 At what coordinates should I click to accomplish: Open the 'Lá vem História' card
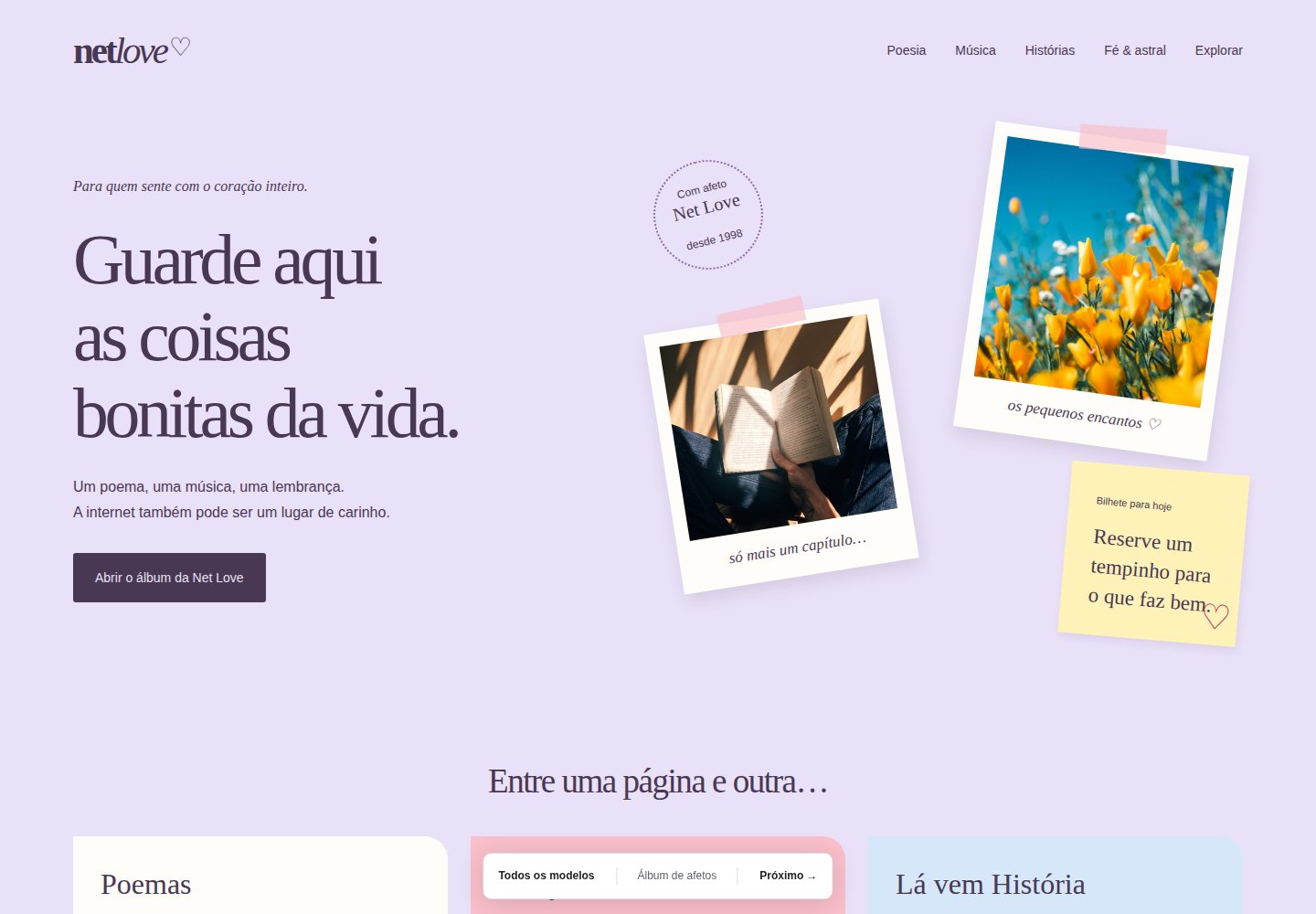tap(1056, 876)
